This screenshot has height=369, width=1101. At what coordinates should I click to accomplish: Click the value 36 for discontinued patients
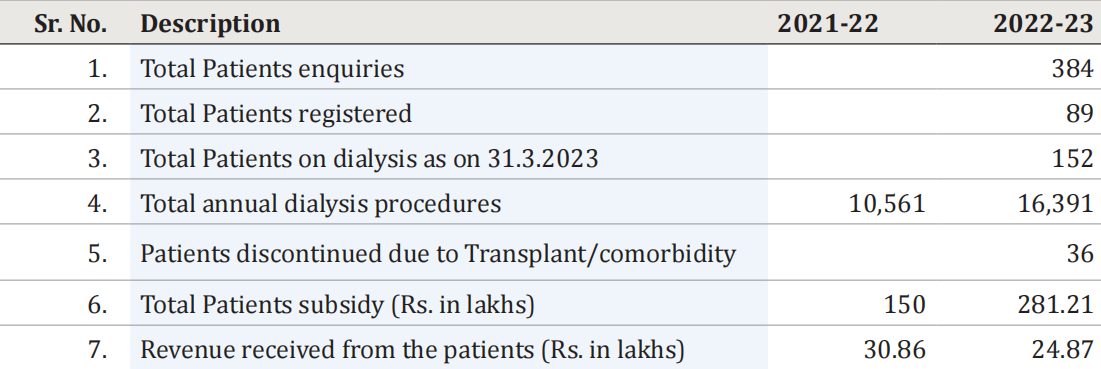tap(1080, 253)
